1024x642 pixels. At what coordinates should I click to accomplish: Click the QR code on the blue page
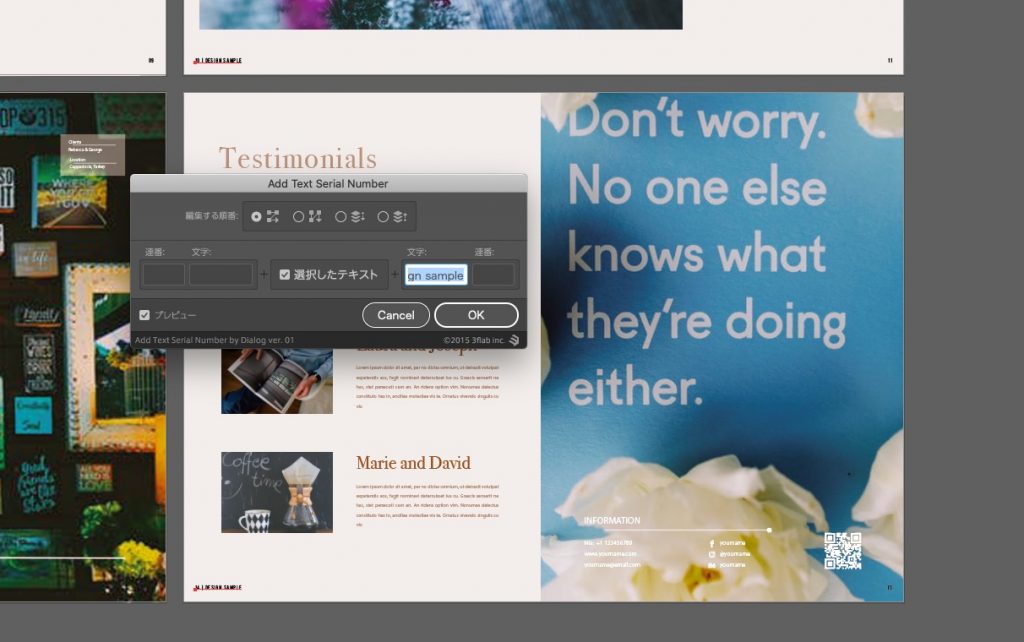point(842,551)
